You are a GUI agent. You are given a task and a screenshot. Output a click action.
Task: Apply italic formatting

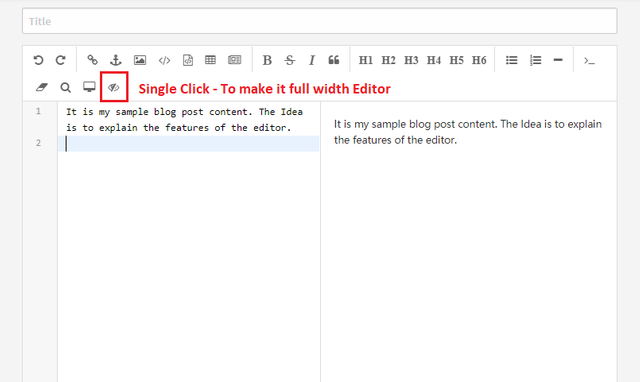(x=312, y=60)
